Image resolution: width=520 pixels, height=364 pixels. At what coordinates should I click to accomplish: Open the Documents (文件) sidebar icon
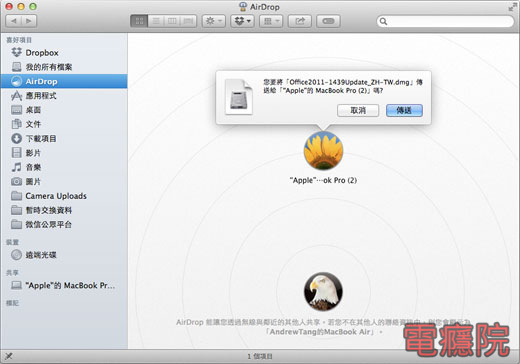point(16,124)
